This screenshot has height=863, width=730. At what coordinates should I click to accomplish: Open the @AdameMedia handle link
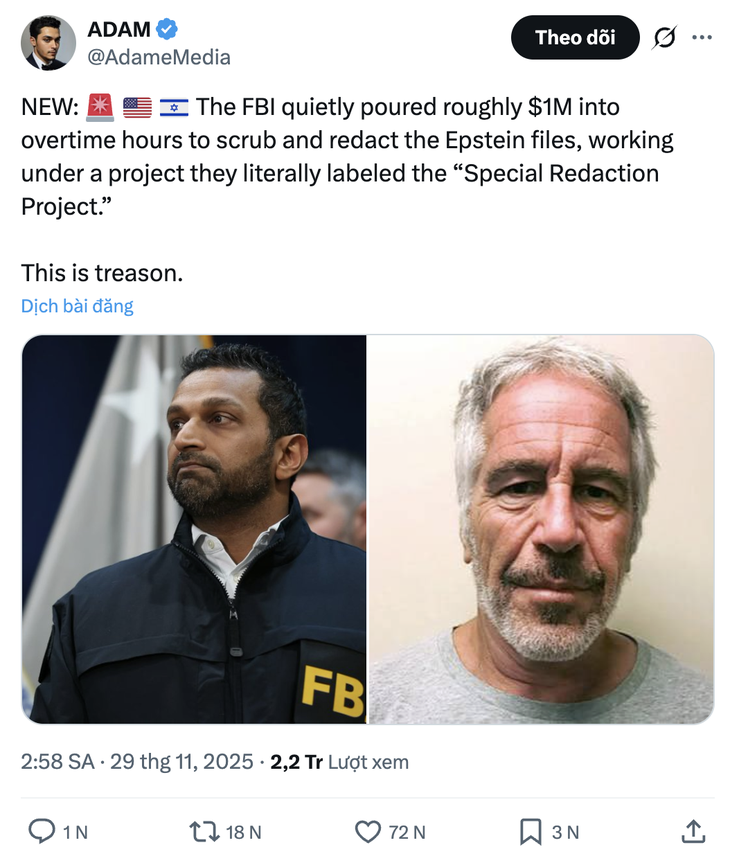[159, 57]
